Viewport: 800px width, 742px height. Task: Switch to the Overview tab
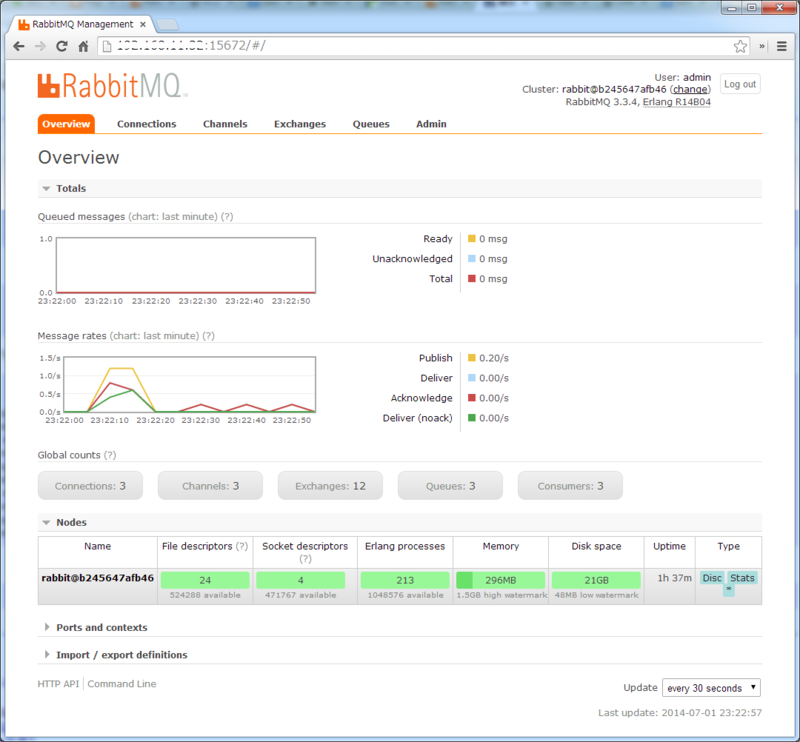tap(66, 124)
